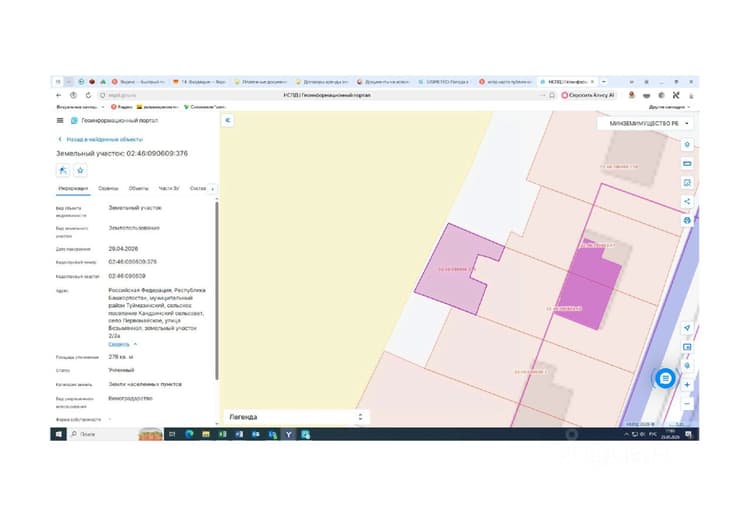The width and height of the screenshot is (750, 530).
Task: Expand the 'Легенда' map legend panel
Action: (x=296, y=417)
